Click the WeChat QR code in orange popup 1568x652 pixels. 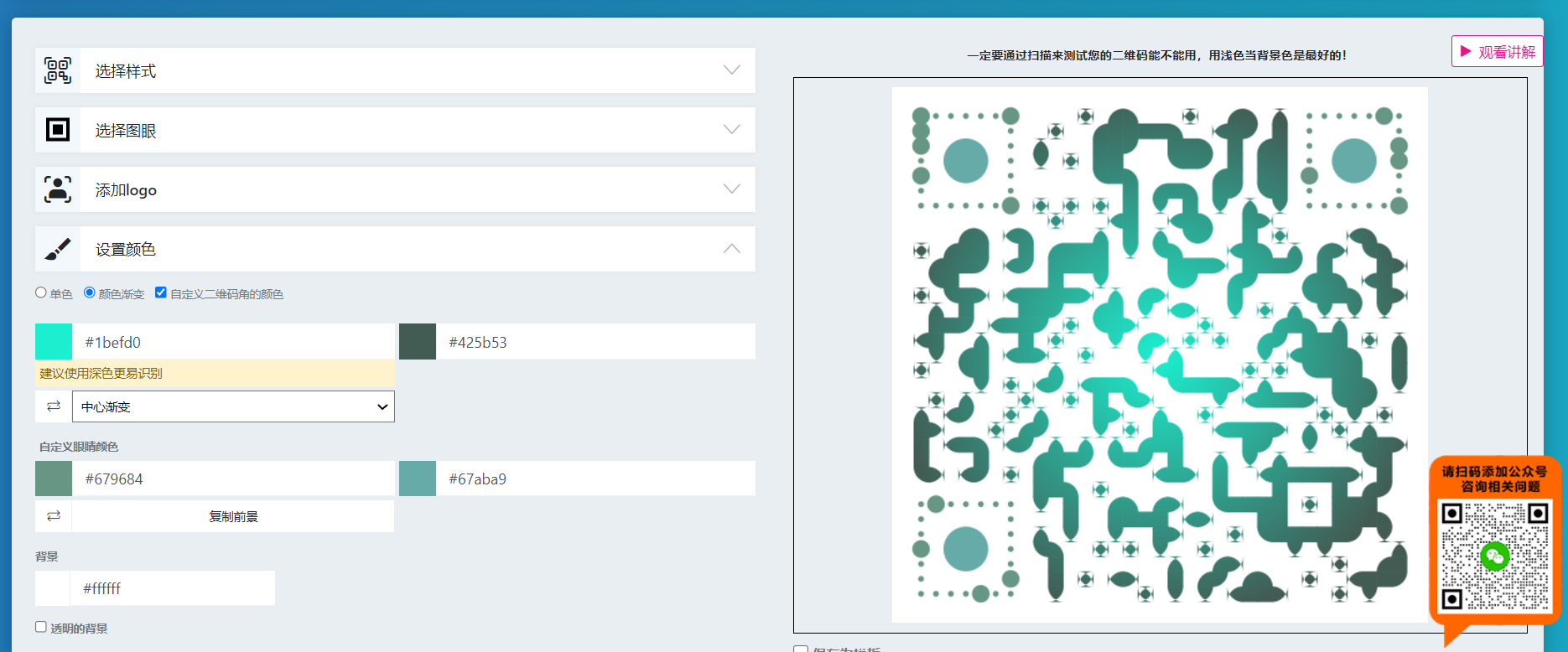pyautogui.click(x=1495, y=556)
